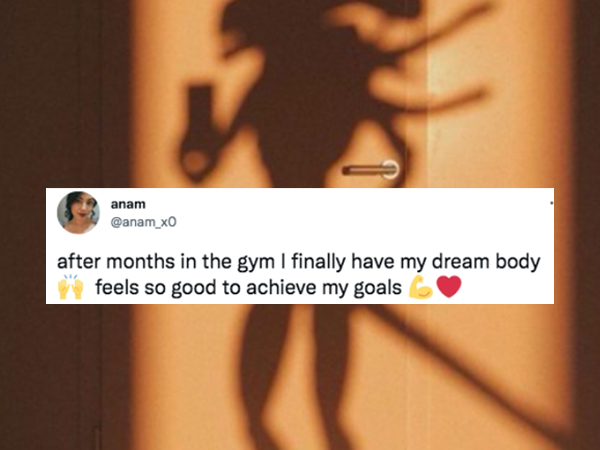Click anam's round profile avatar
The width and height of the screenshot is (600, 450).
click(78, 213)
